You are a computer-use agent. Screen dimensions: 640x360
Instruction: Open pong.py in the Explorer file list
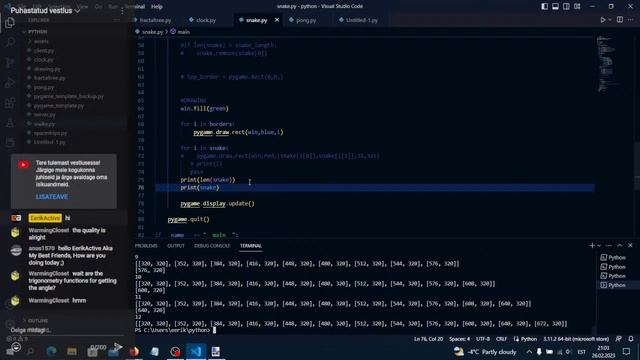(x=44, y=87)
